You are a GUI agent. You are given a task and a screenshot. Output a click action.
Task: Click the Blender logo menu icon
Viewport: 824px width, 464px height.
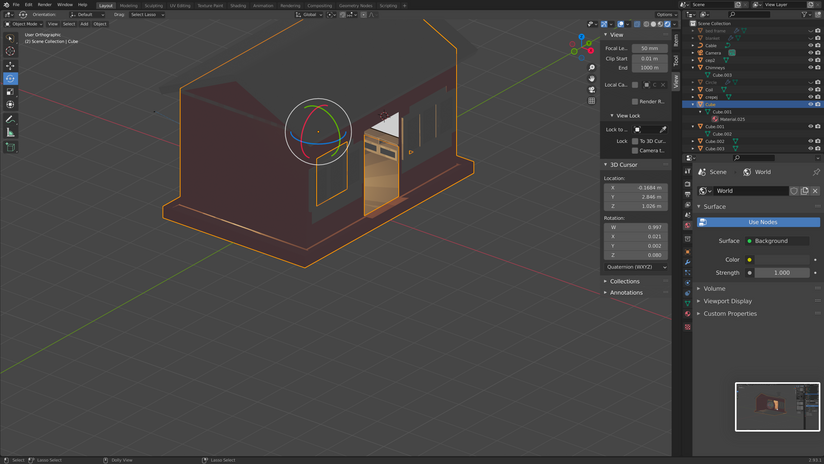pyautogui.click(x=6, y=5)
